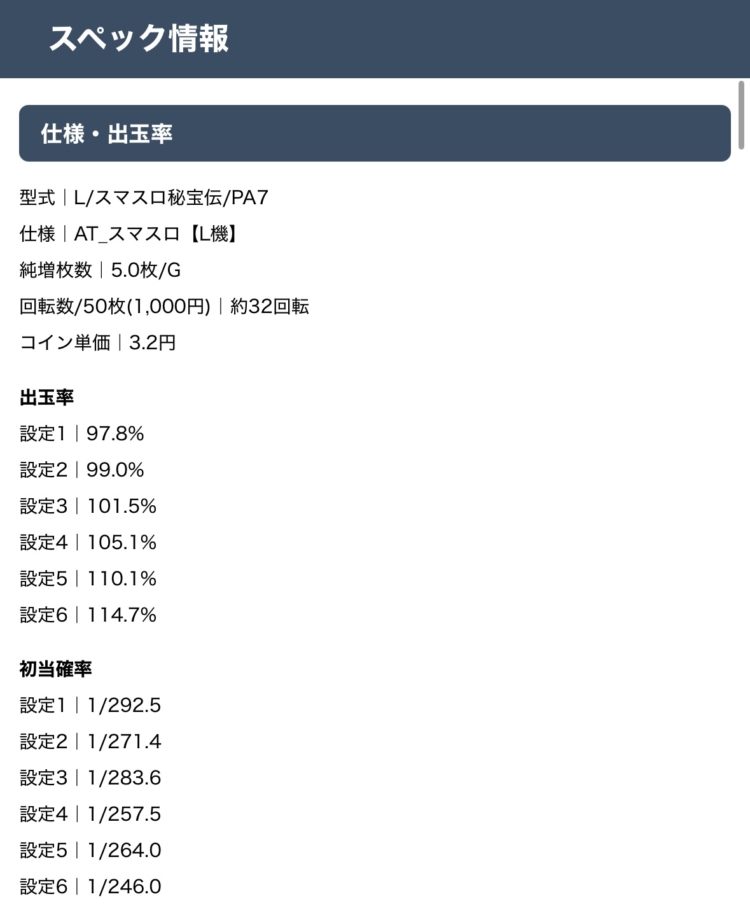750x913 pixels.
Task: Select 設定5 payout rate 110.1%
Action: click(88, 578)
